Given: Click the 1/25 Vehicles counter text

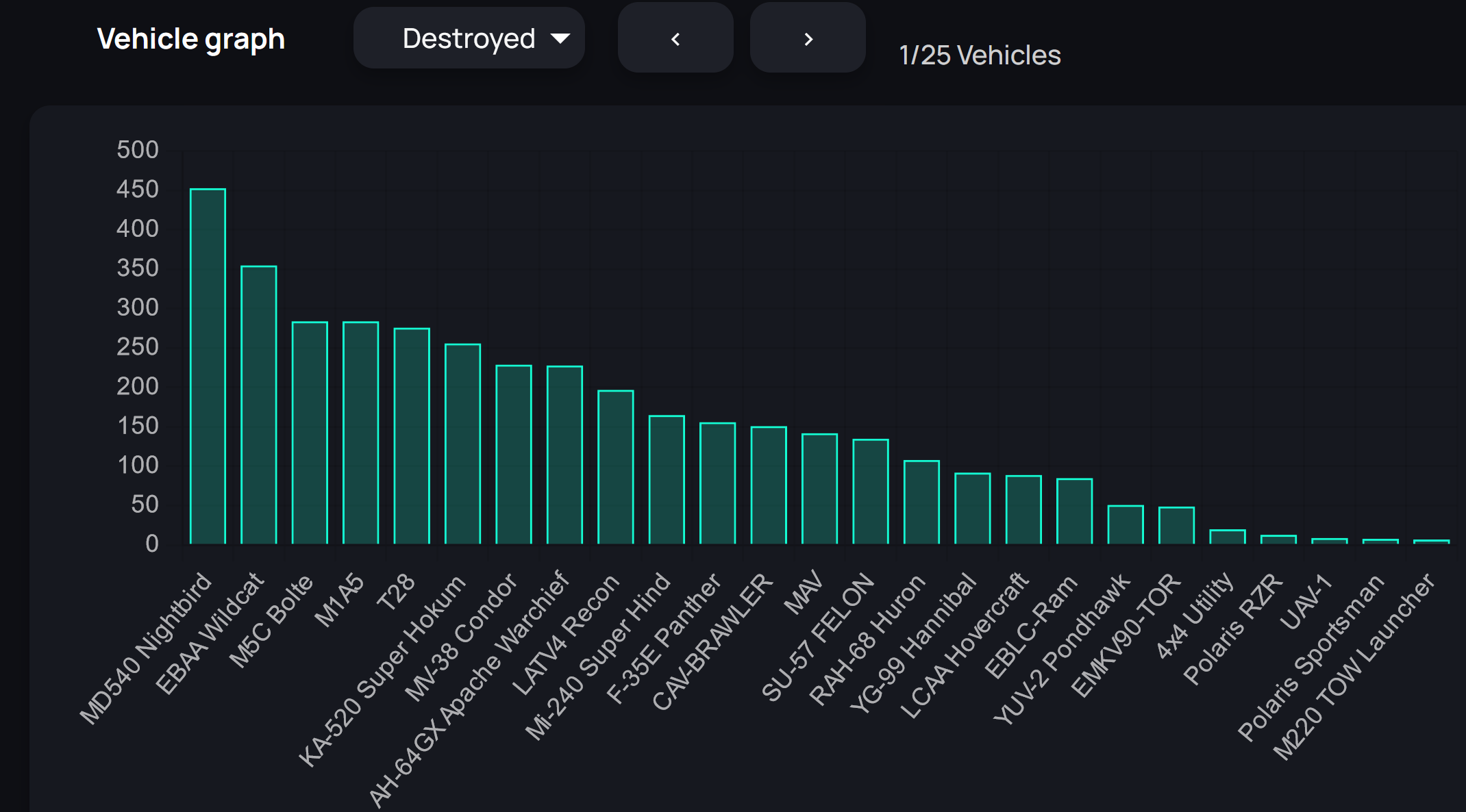Looking at the screenshot, I should [x=980, y=55].
